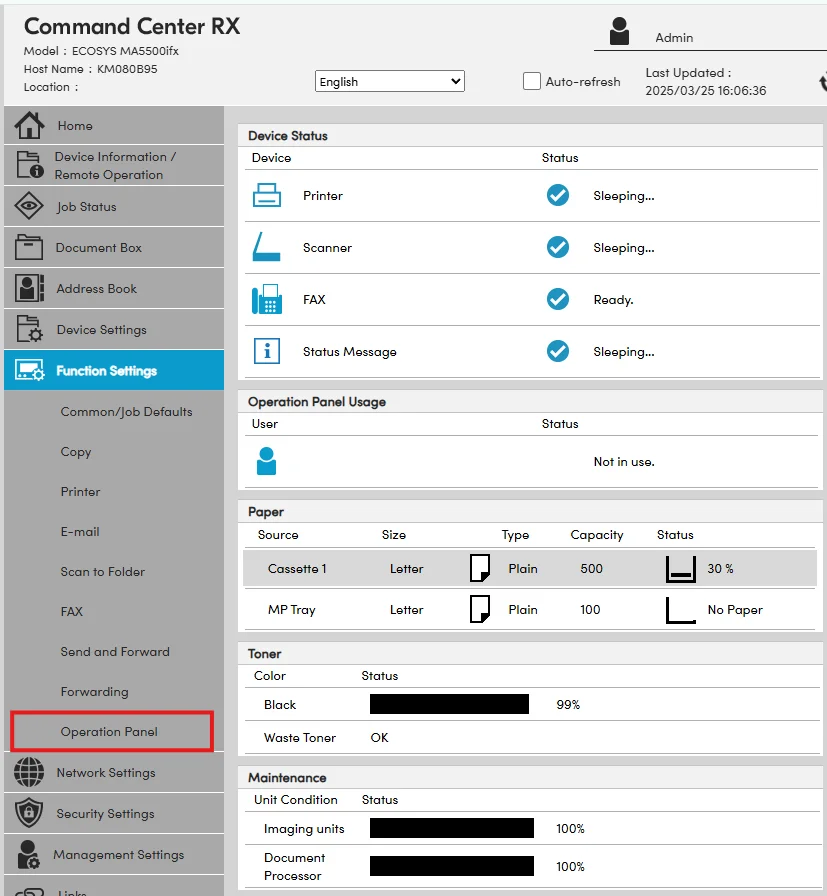Click the Management Settings user-gear icon
The image size is (827, 896).
click(30, 855)
